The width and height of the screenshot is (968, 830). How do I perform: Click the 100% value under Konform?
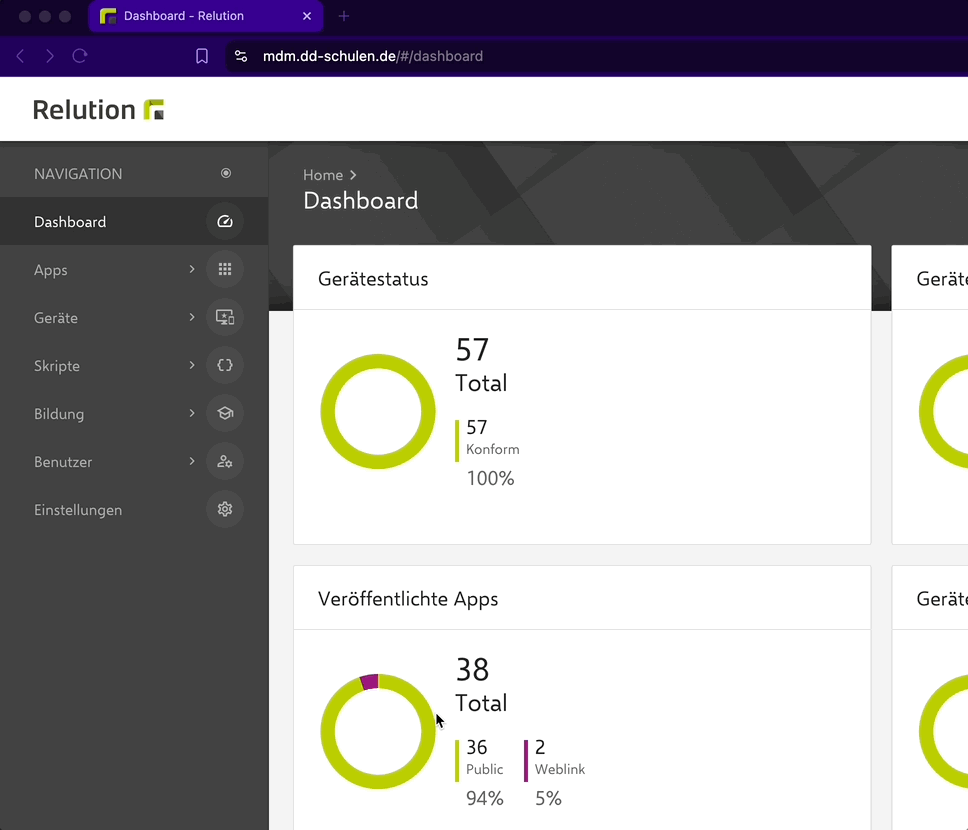point(490,479)
